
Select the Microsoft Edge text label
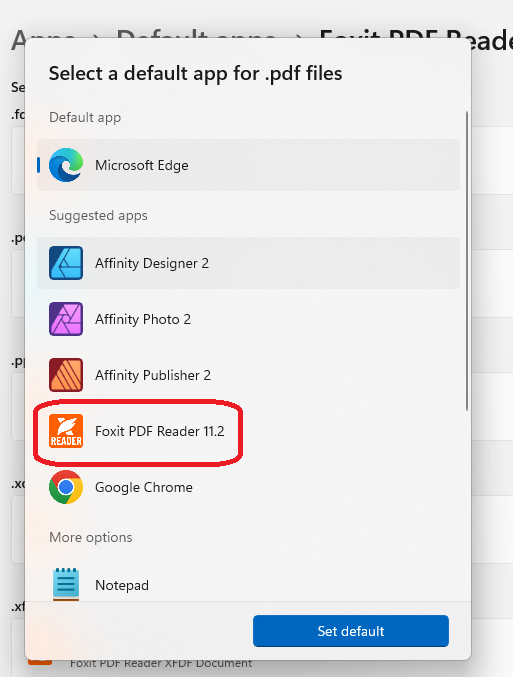click(142, 165)
